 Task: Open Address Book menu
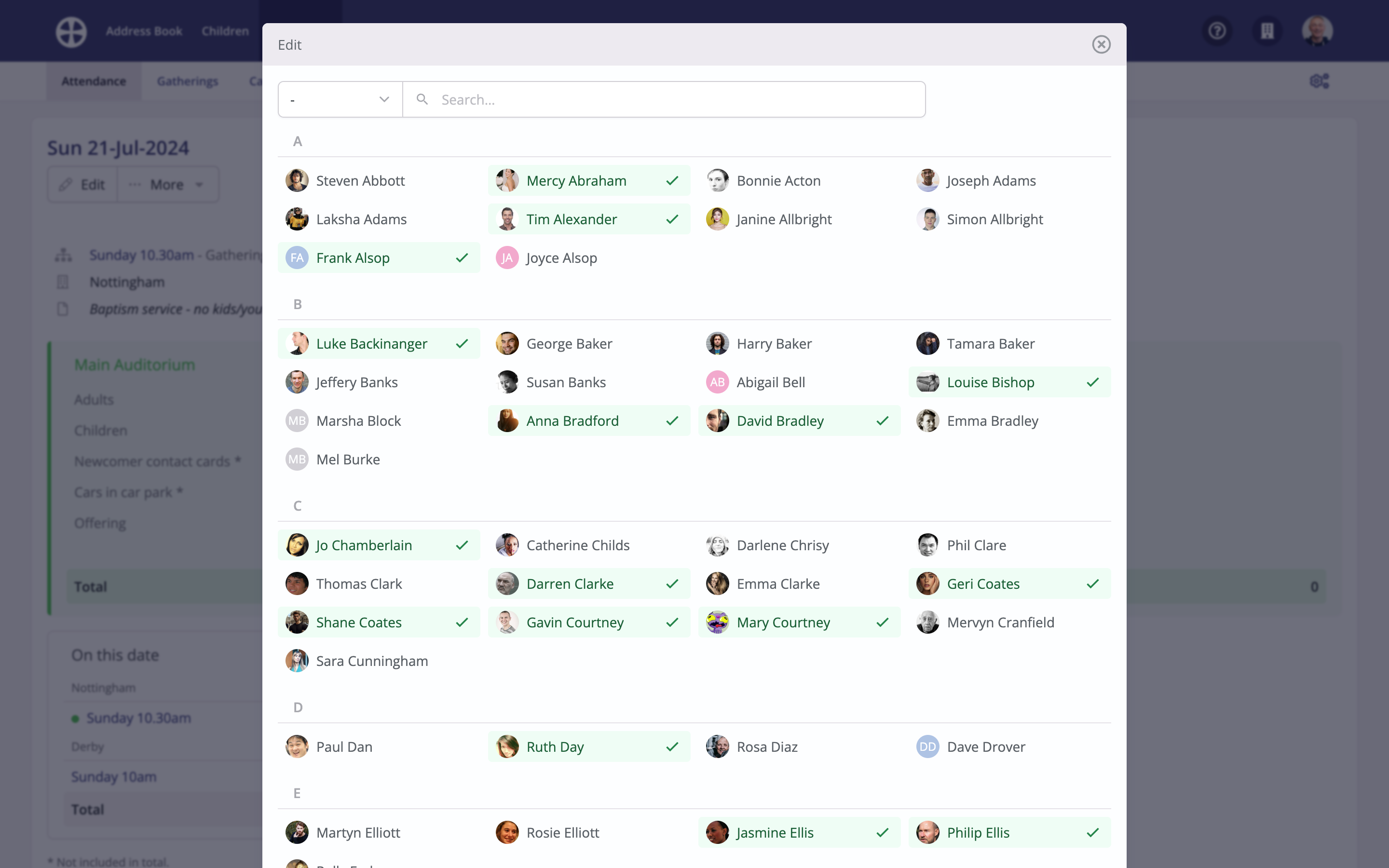(144, 31)
